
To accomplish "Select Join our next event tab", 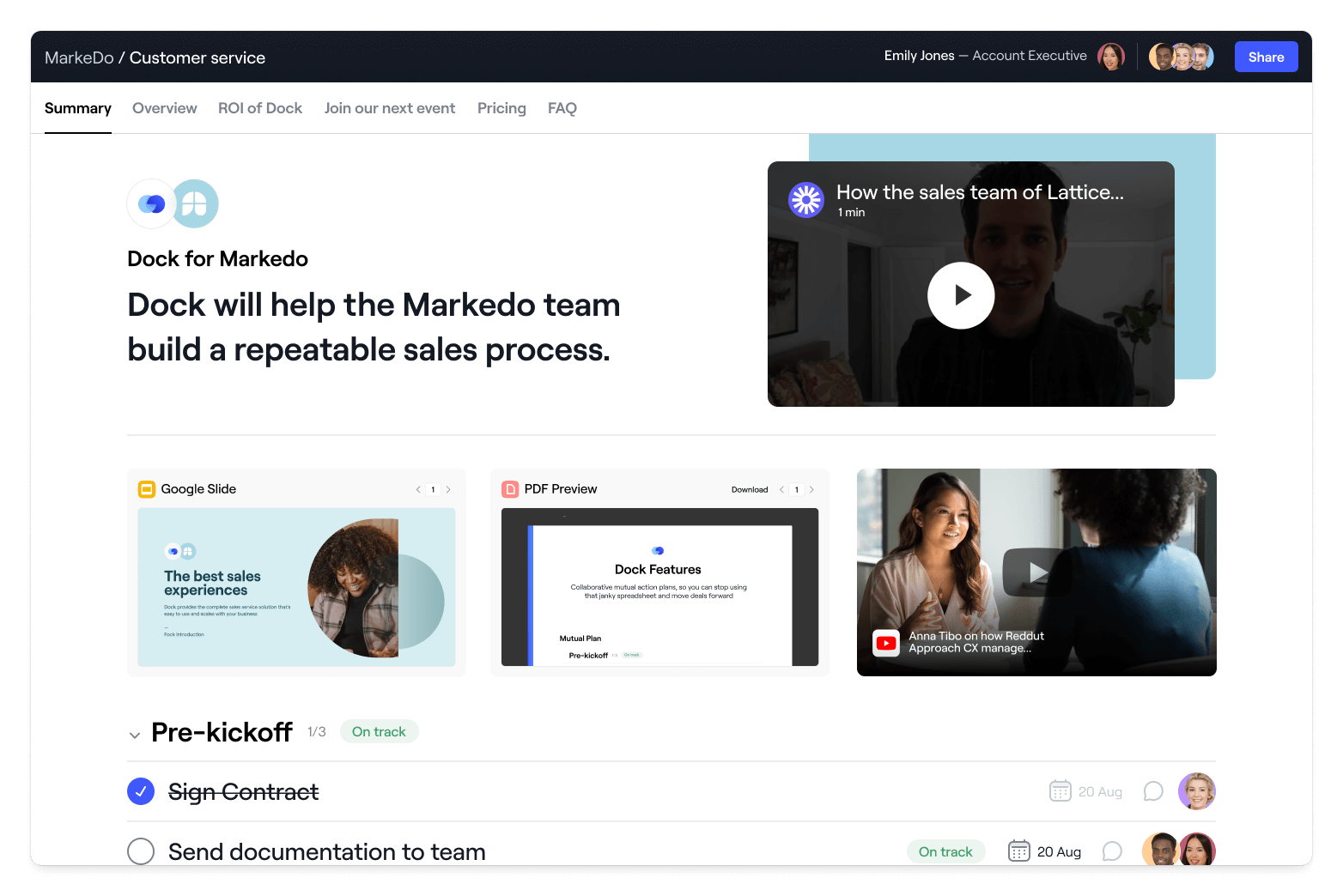I will point(390,108).
